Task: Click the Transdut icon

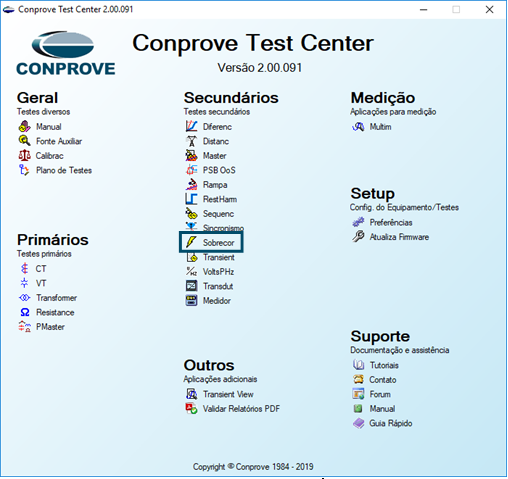Action: 191,286
